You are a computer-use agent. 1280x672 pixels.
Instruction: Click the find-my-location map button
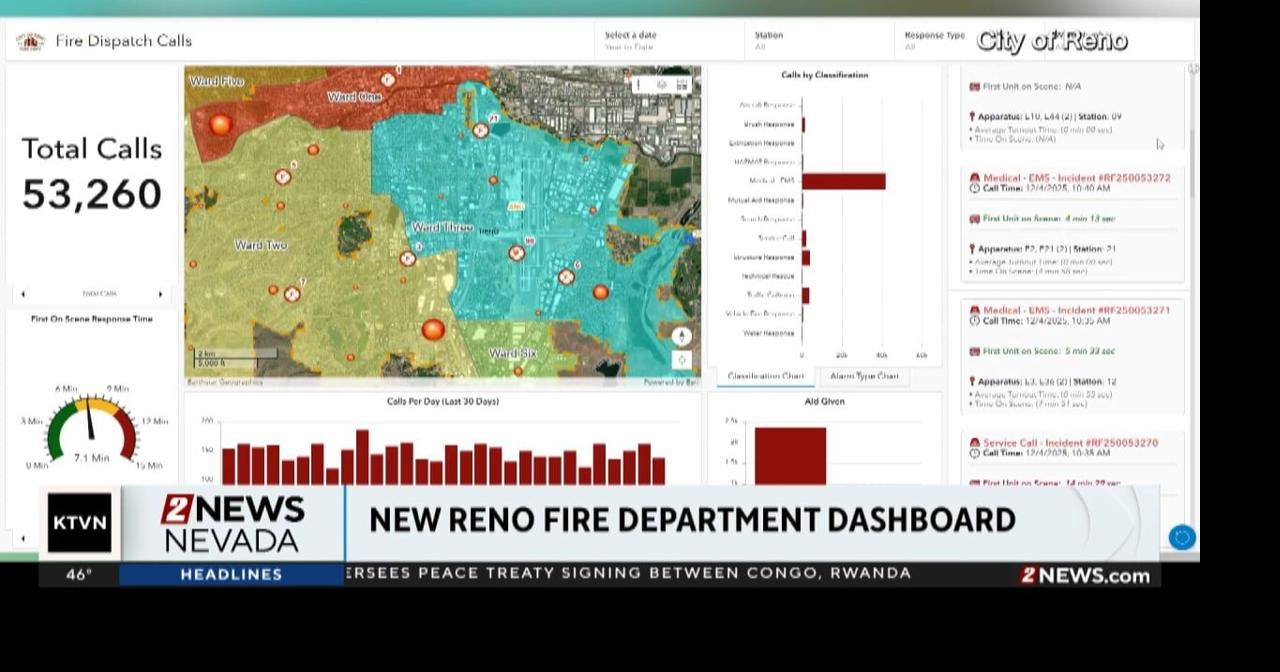(x=682, y=360)
